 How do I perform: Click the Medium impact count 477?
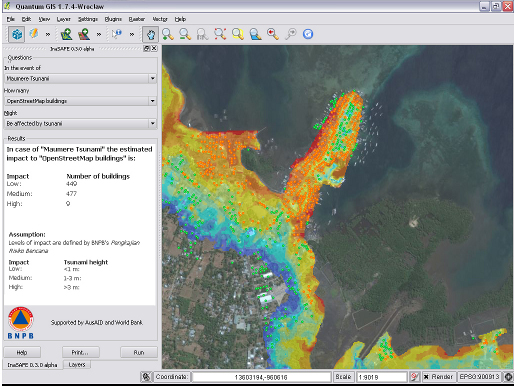(x=71, y=194)
